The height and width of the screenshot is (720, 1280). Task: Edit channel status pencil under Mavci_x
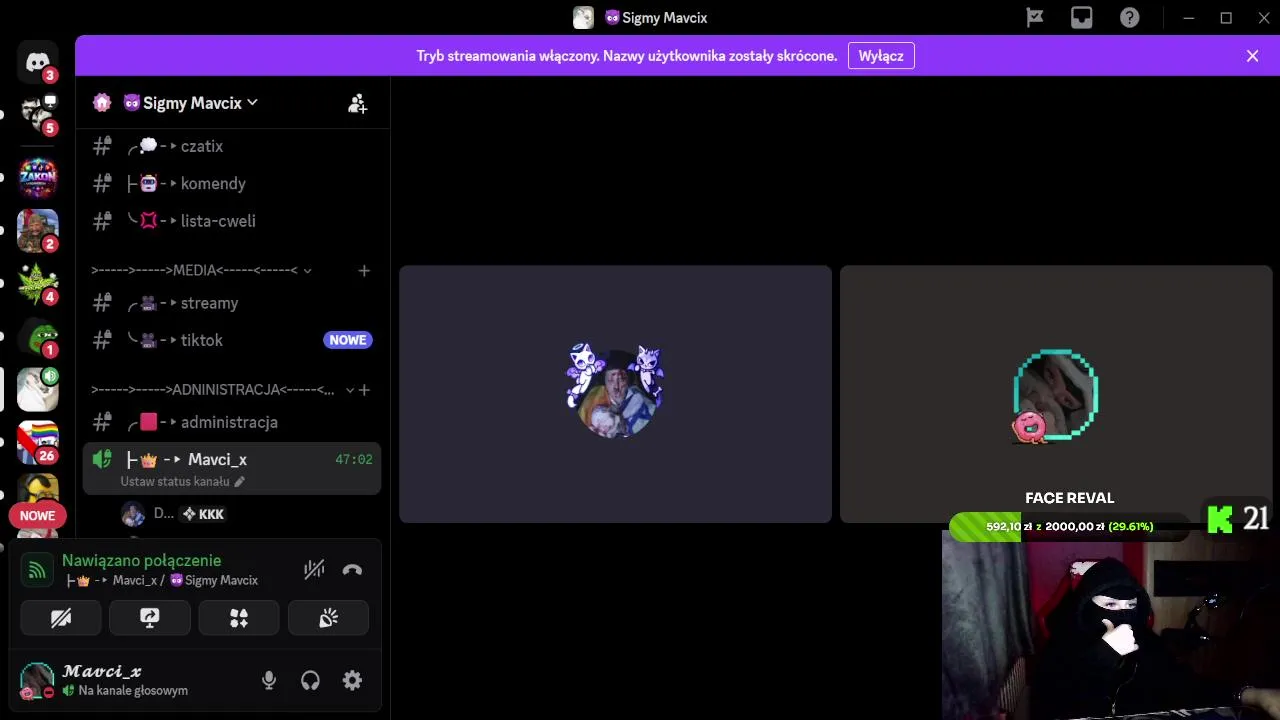239,482
